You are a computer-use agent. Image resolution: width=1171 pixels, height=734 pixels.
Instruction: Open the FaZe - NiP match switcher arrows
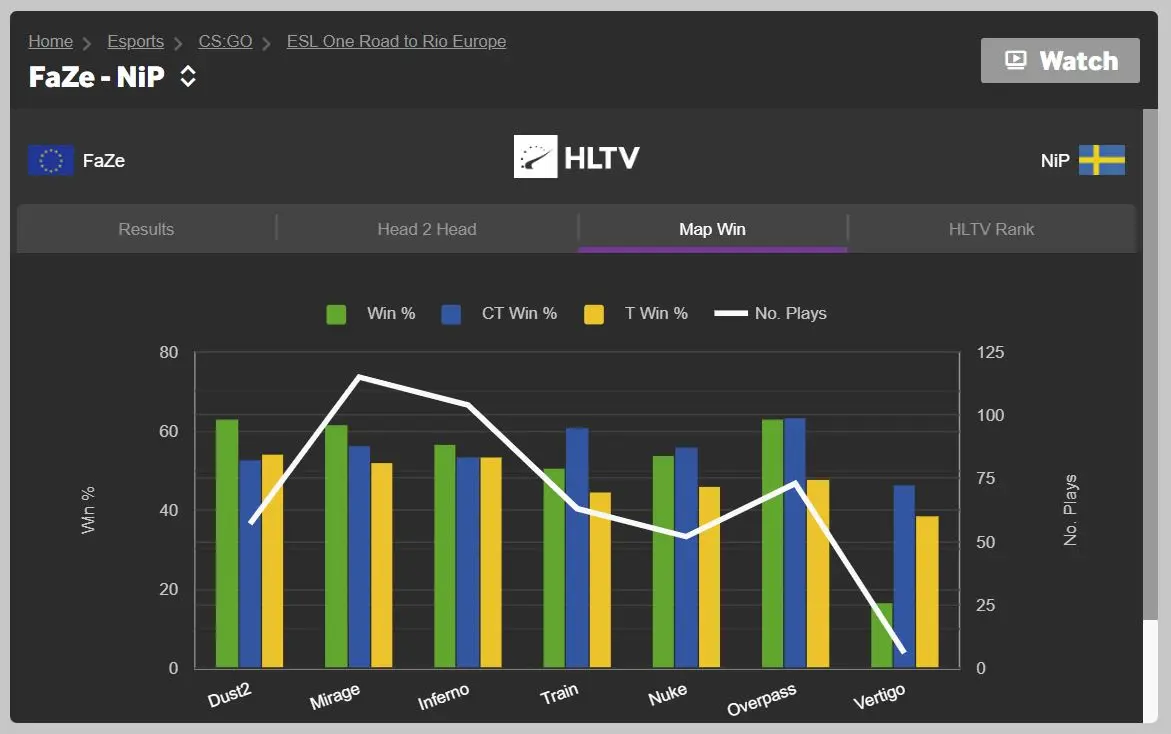click(x=188, y=76)
